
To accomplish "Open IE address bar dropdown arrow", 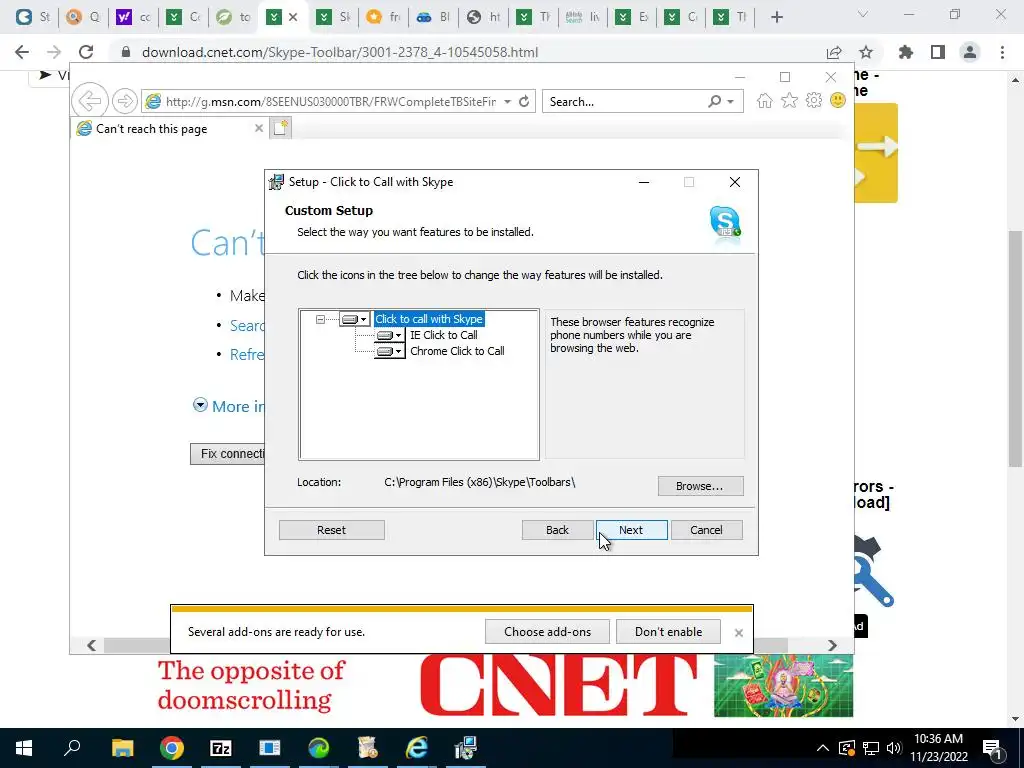I will point(507,102).
